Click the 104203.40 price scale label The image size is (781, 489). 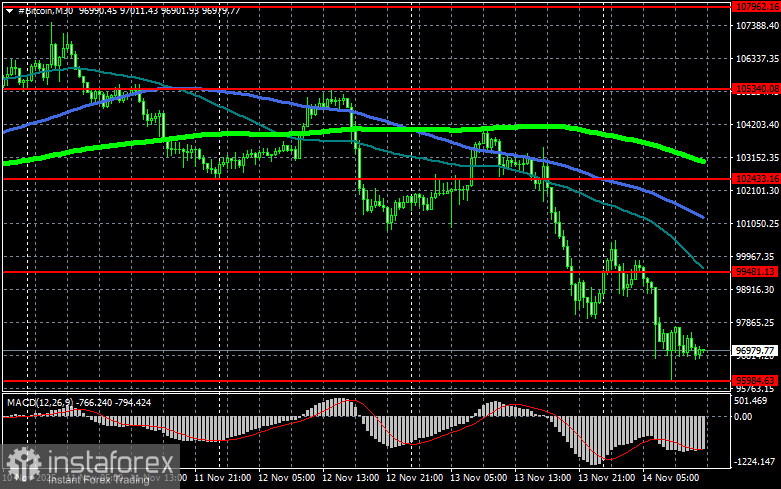coord(755,125)
